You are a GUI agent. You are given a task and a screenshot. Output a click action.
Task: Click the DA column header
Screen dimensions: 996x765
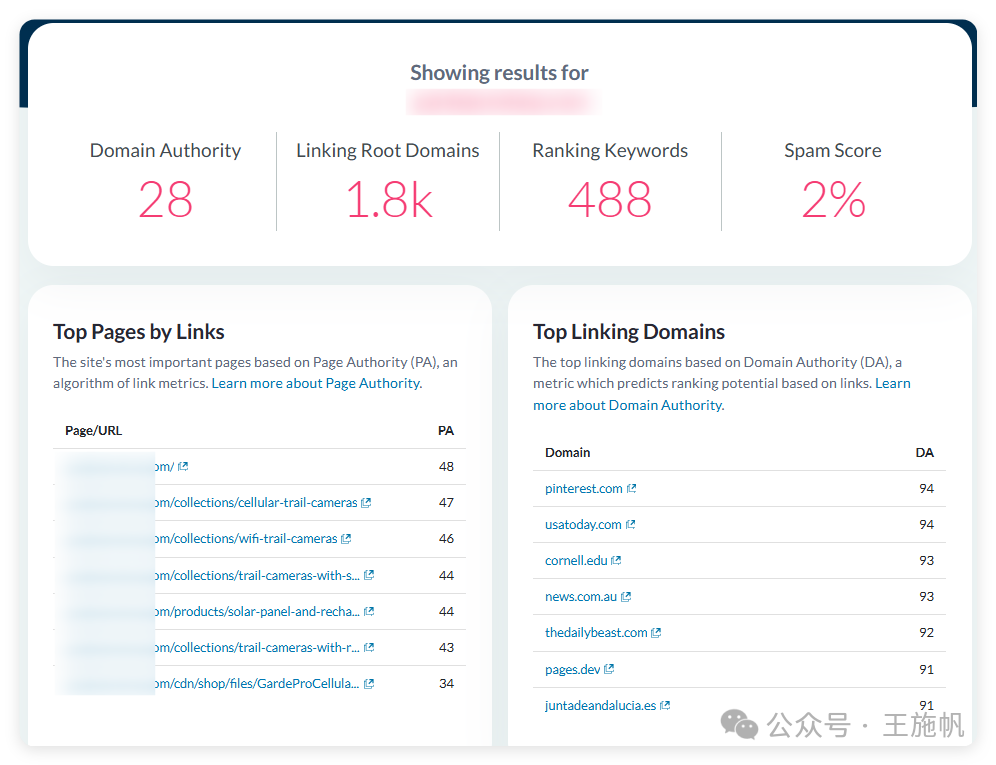coord(925,453)
